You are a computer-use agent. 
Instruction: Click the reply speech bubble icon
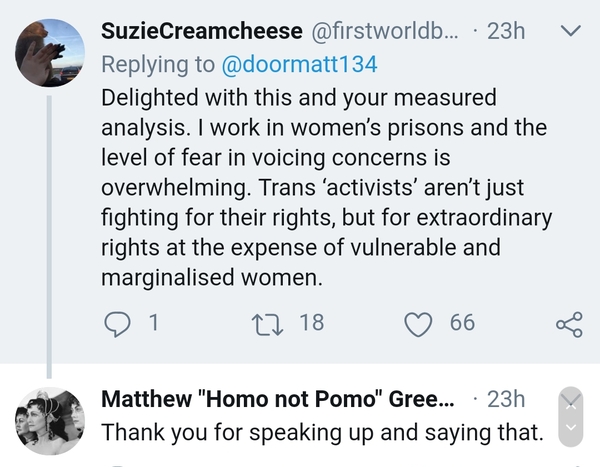click(118, 323)
